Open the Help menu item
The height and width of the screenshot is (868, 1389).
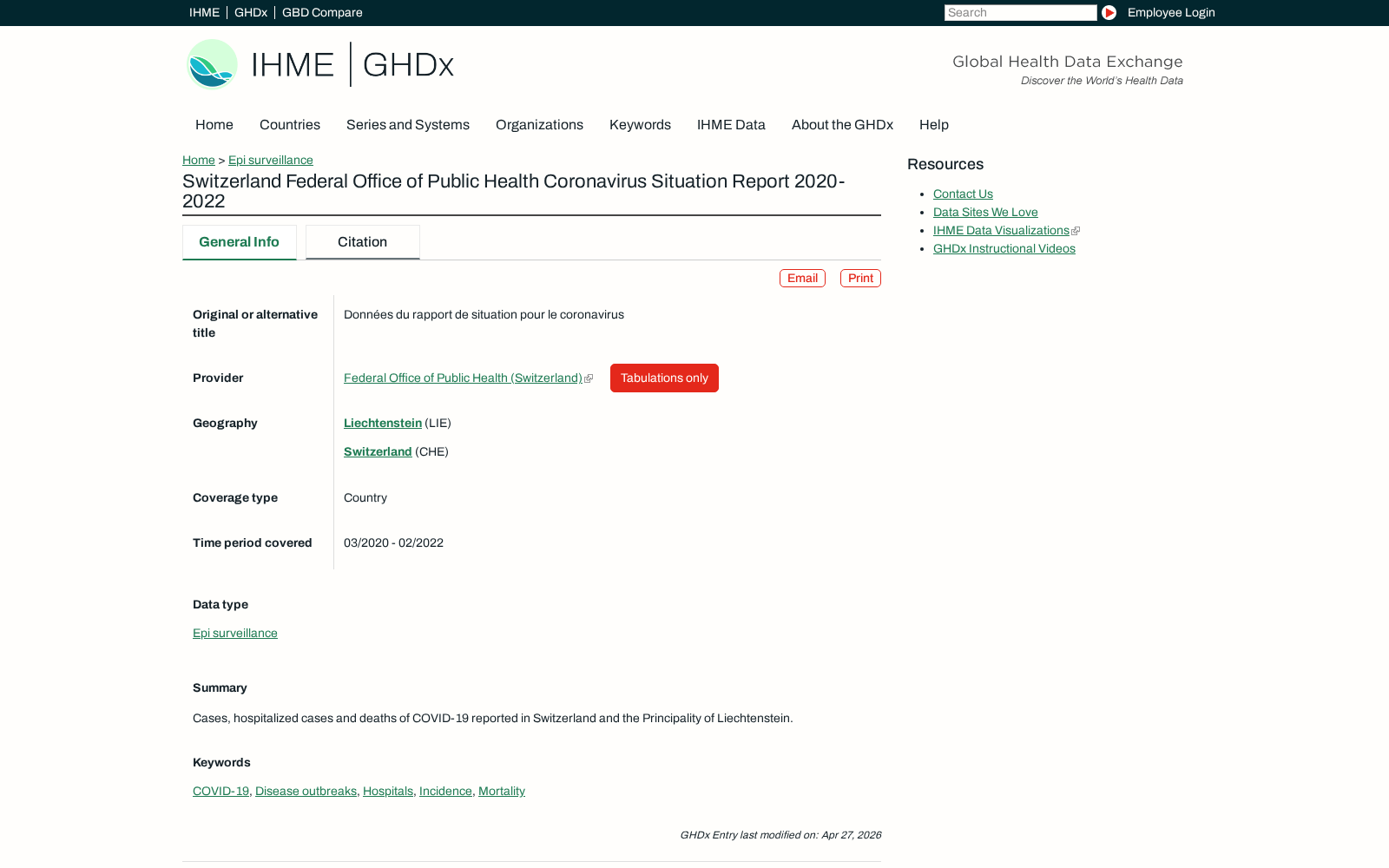934,125
